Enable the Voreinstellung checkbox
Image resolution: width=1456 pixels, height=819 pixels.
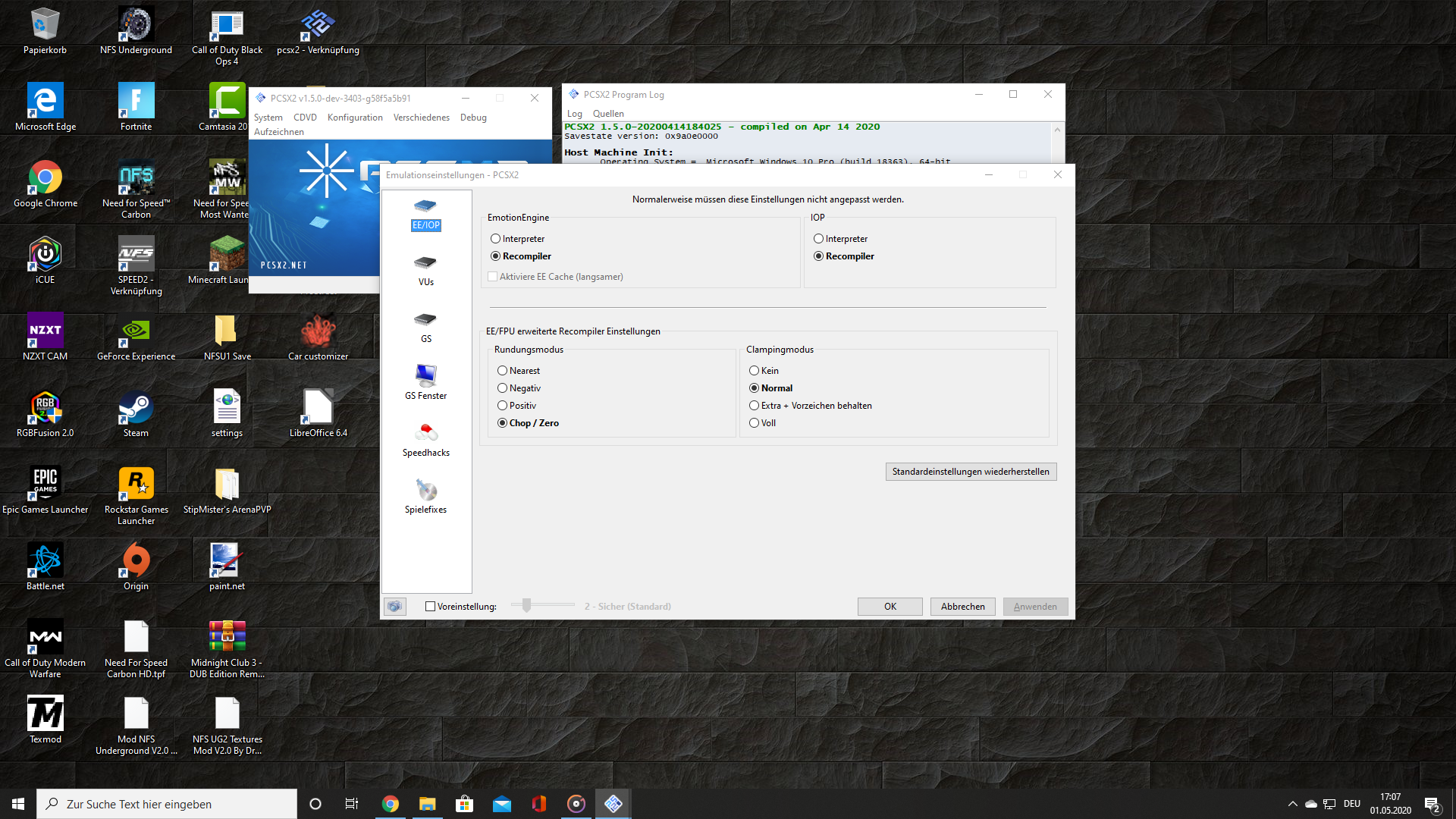[x=431, y=607]
